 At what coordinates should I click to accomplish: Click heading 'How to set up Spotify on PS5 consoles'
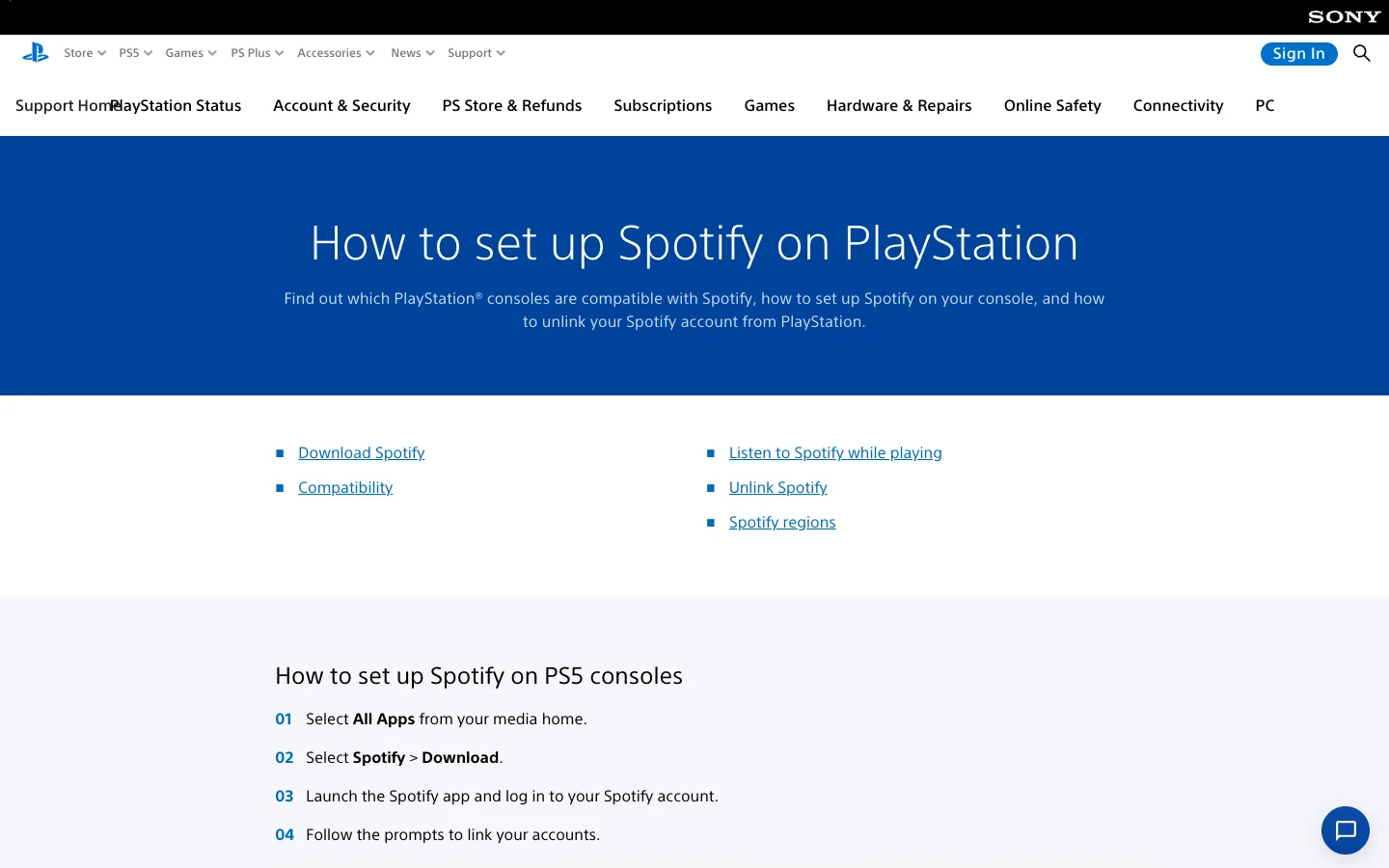pyautogui.click(x=478, y=676)
